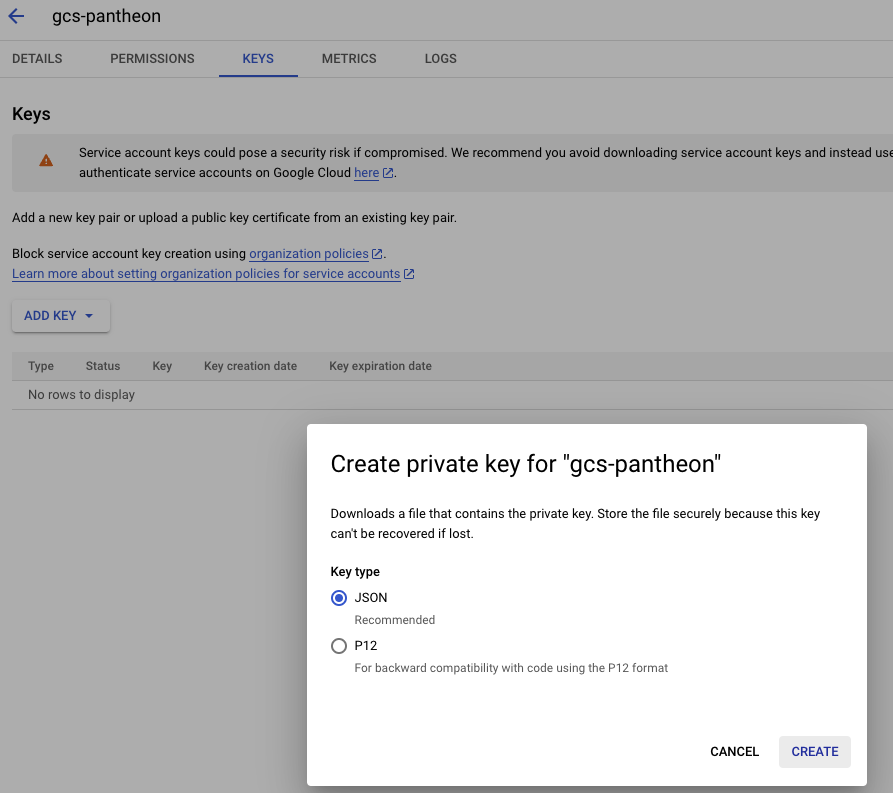Expand the ADD KEY dropdown
The image size is (893, 793).
click(x=60, y=316)
